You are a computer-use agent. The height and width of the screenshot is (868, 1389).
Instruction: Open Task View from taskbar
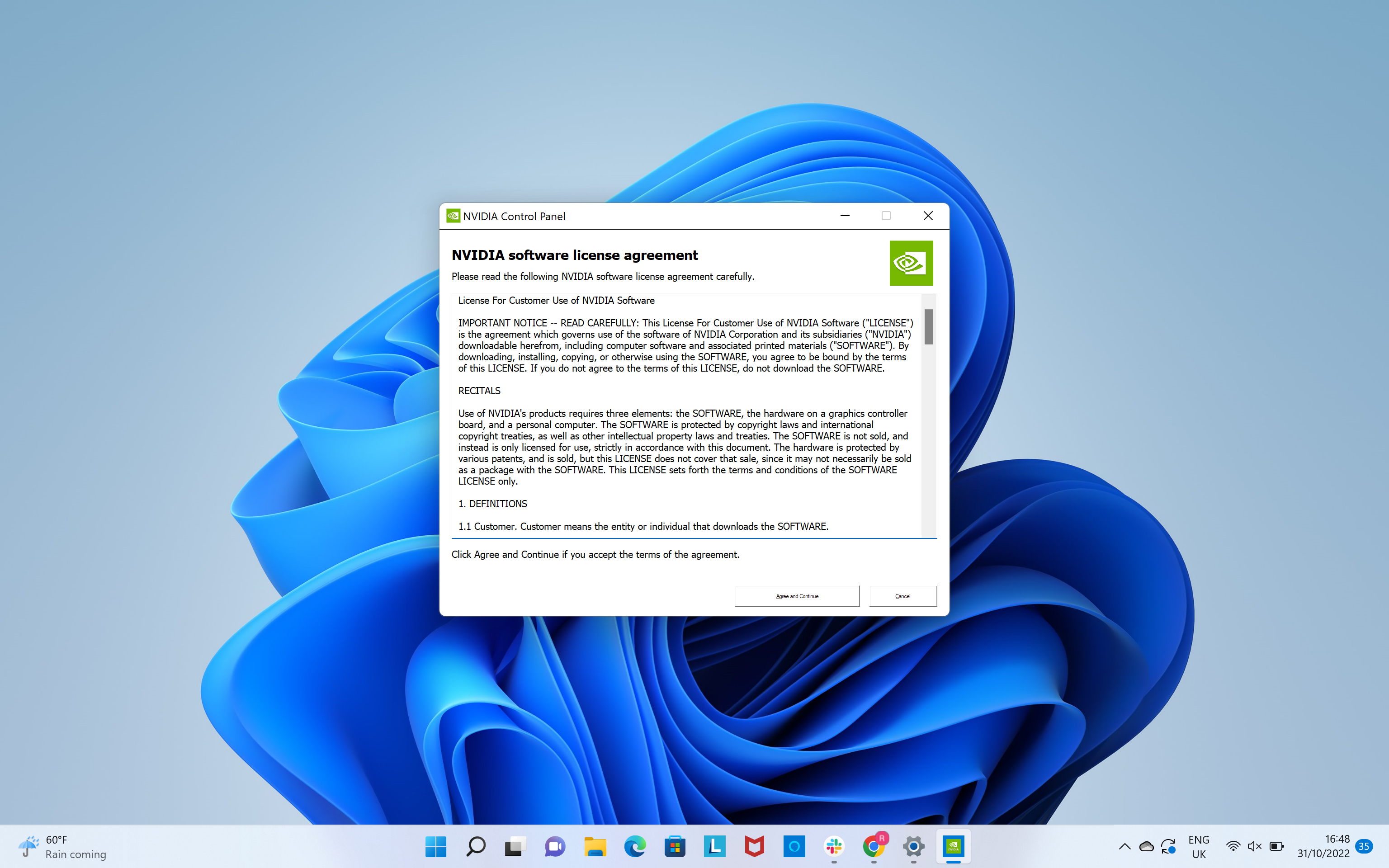click(x=515, y=846)
